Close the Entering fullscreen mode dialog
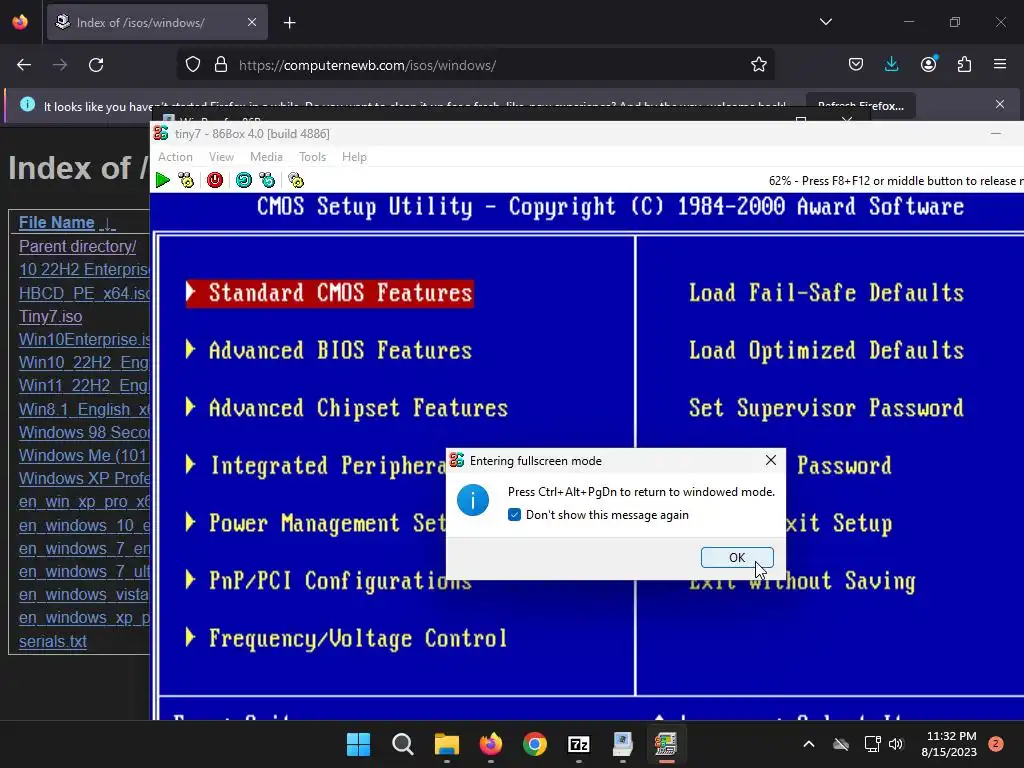This screenshot has width=1024, height=768. (771, 460)
